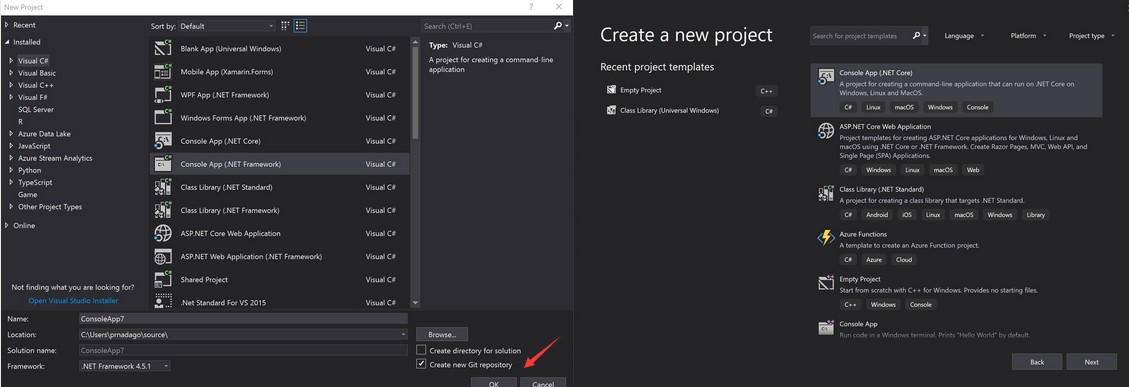
Task: Uncheck Create new Git repository
Action: click(x=421, y=365)
